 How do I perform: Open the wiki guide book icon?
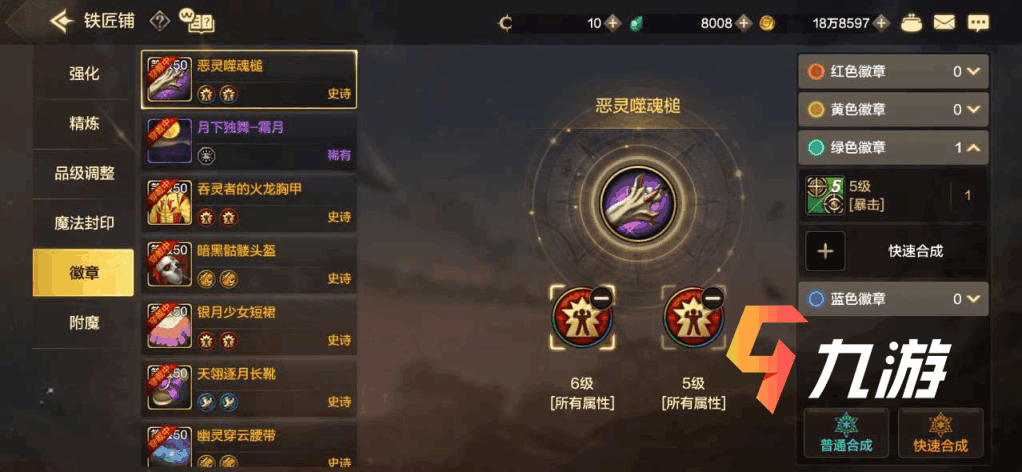click(200, 23)
